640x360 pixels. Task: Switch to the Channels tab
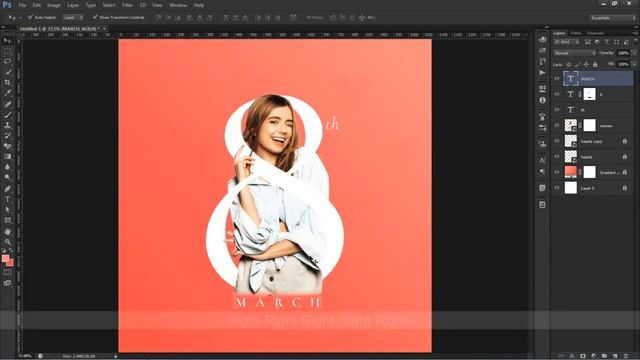pyautogui.click(x=595, y=33)
